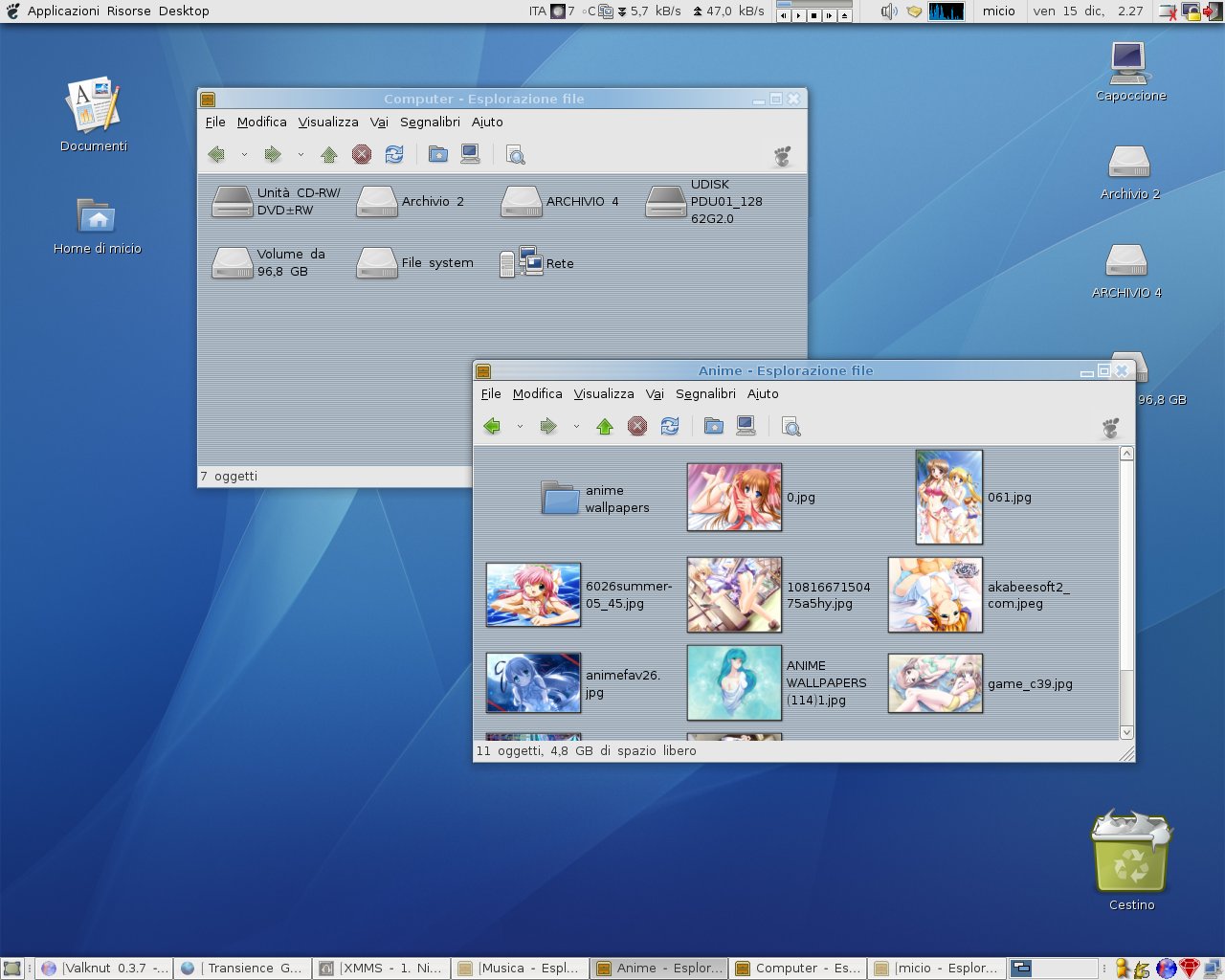The height and width of the screenshot is (980, 1225).
Task: Open Home di micio desktop icon
Action: 97,215
